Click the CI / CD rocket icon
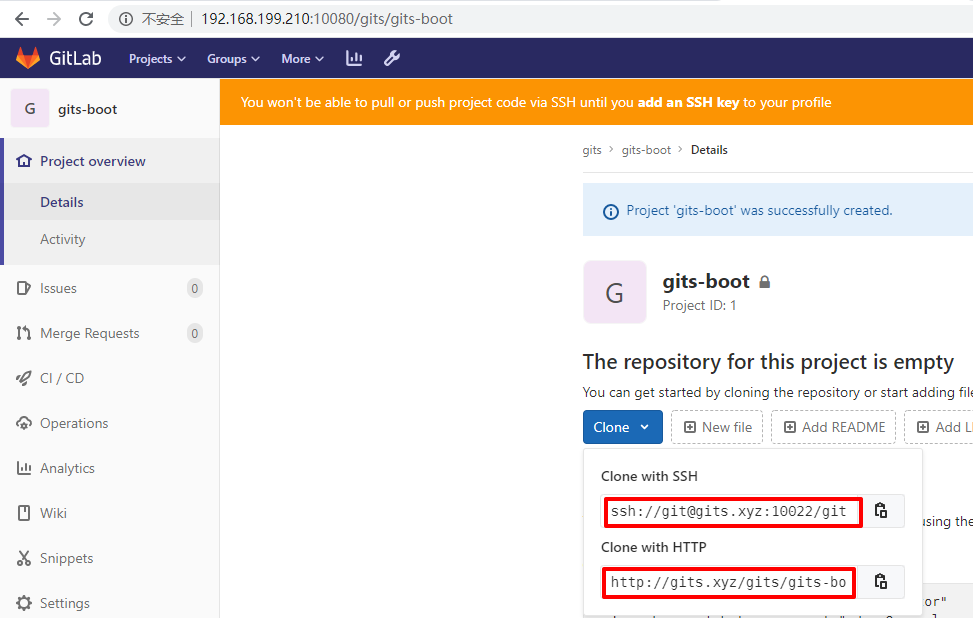 pyautogui.click(x=24, y=378)
